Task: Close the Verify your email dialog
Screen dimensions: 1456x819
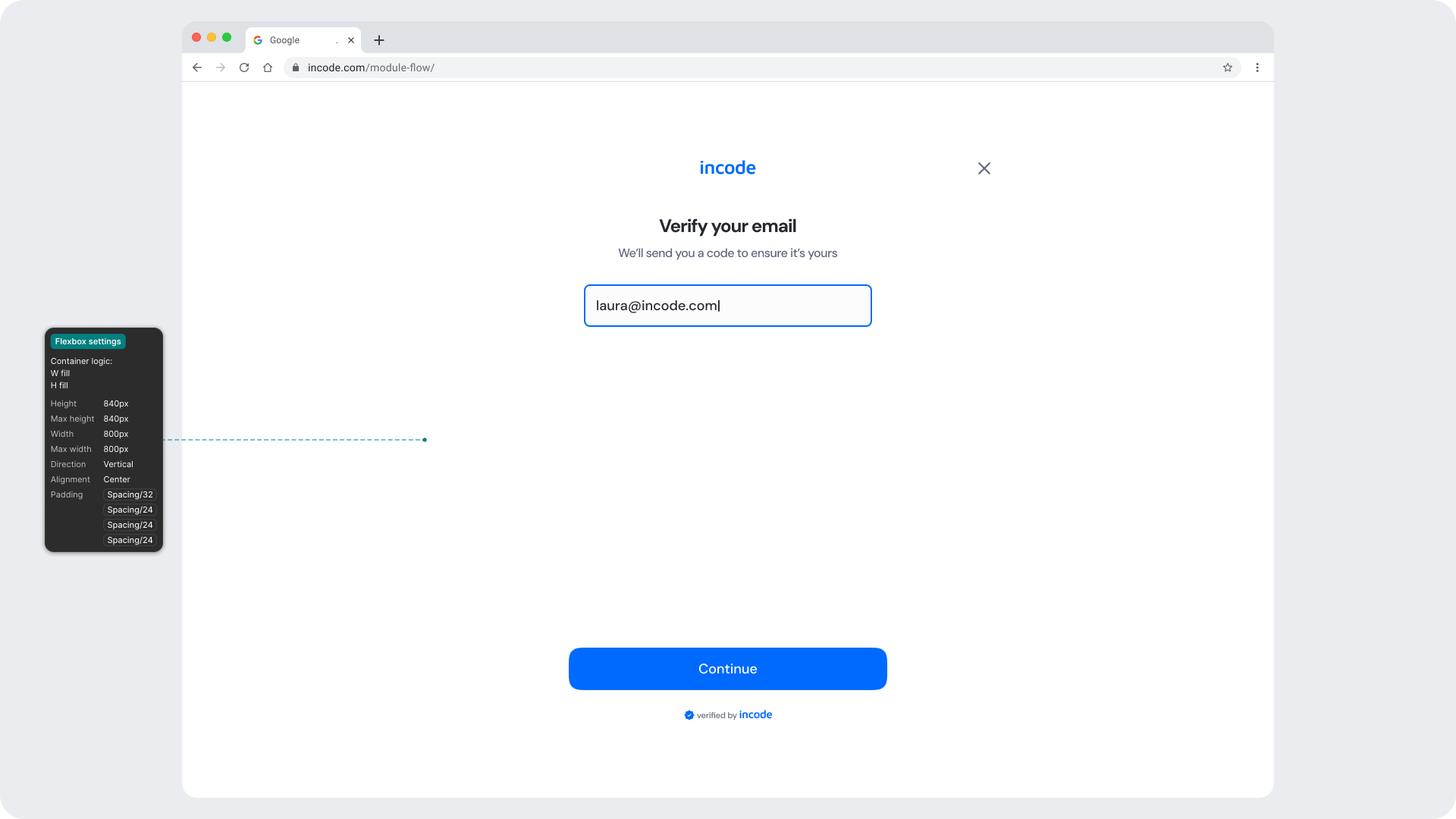Action: tap(984, 168)
